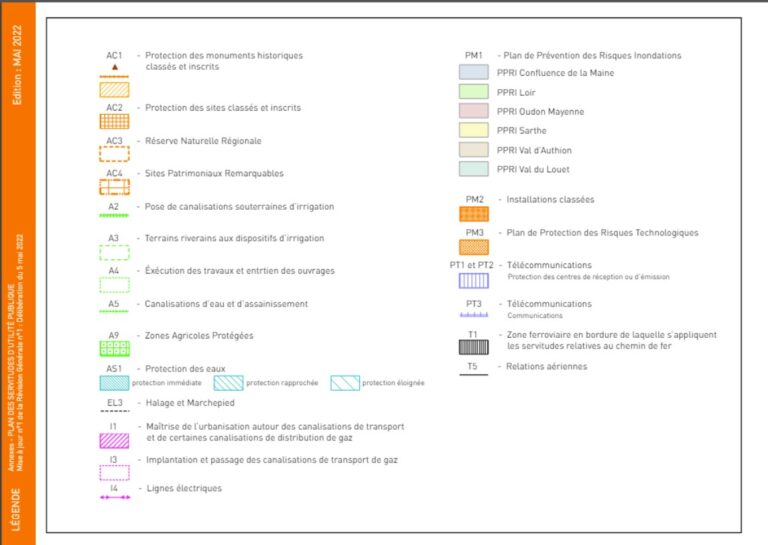This screenshot has width=768, height=545.
Task: Click the PPRI Val du Louet swatch
Action: coord(473,169)
